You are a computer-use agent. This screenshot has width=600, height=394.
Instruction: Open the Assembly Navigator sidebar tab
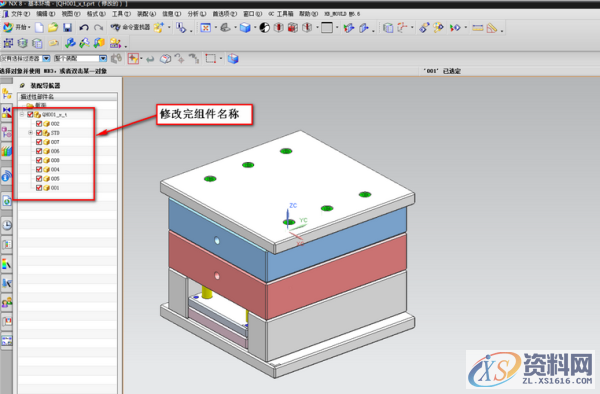(x=7, y=93)
